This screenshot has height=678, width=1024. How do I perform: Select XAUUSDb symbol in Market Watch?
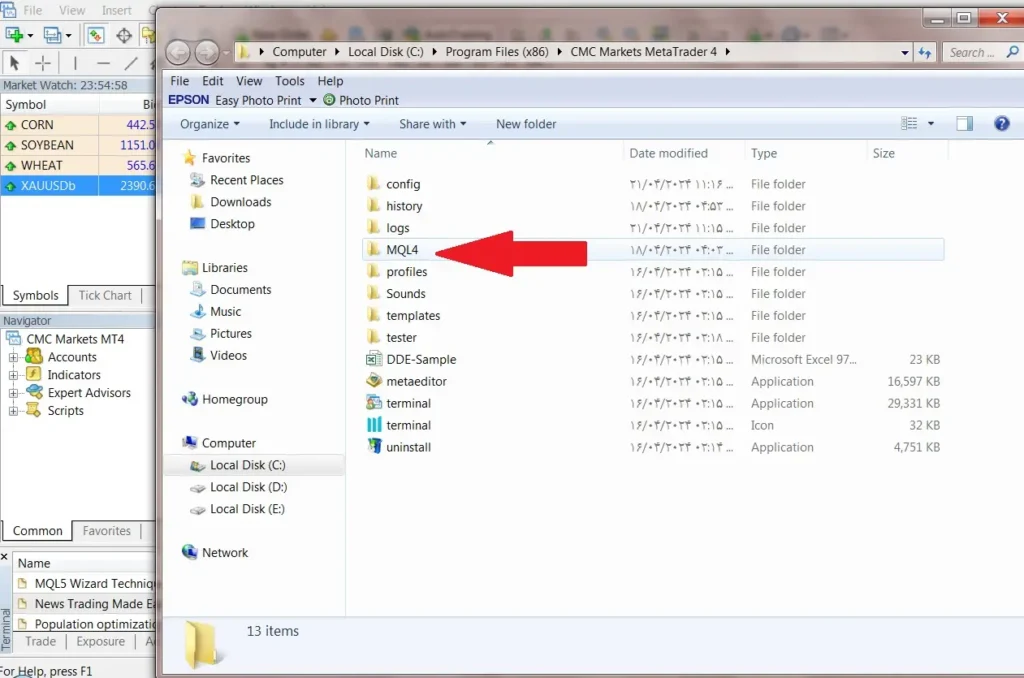pos(78,186)
